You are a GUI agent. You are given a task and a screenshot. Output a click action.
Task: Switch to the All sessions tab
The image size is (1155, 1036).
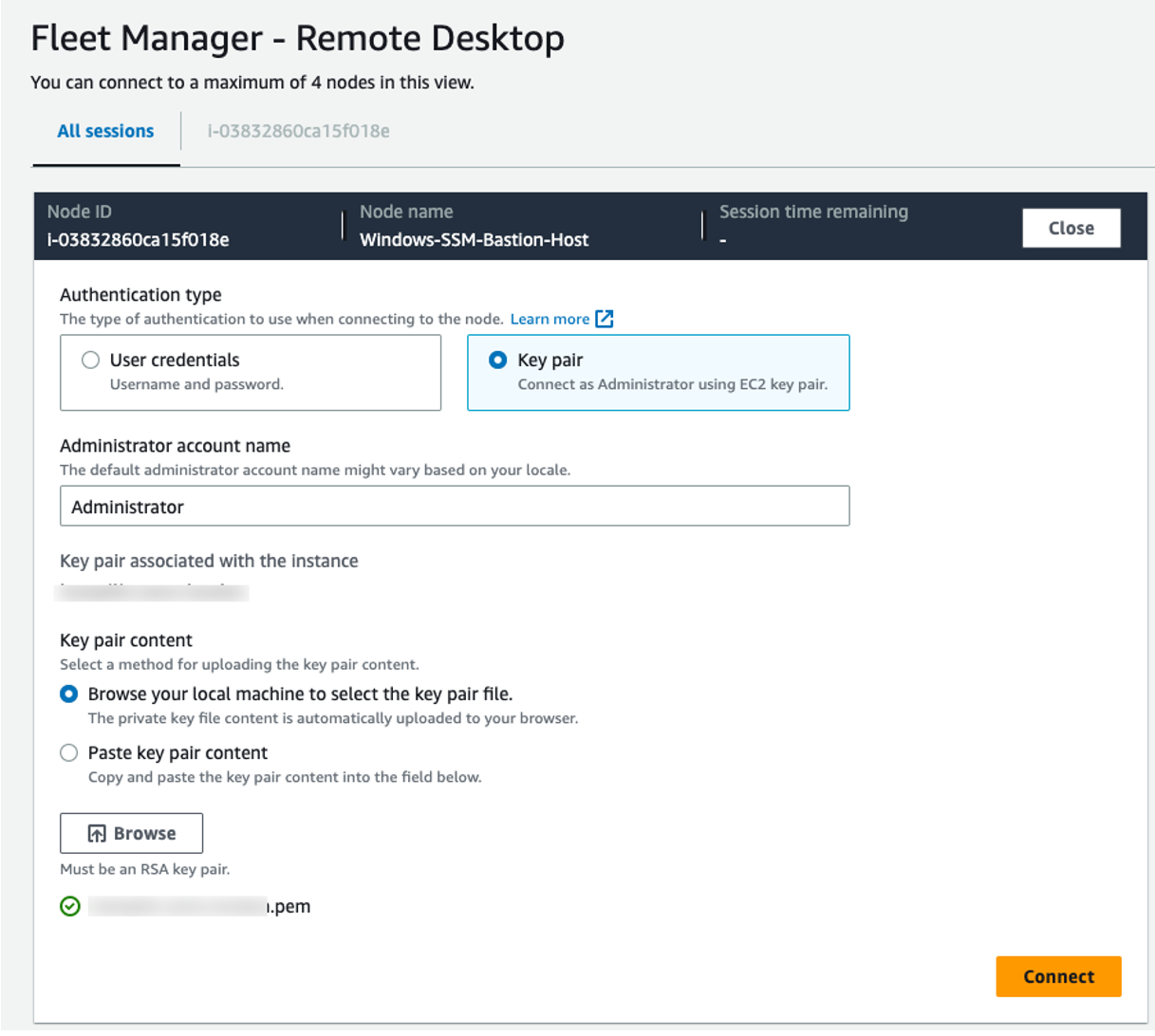pyautogui.click(x=105, y=131)
